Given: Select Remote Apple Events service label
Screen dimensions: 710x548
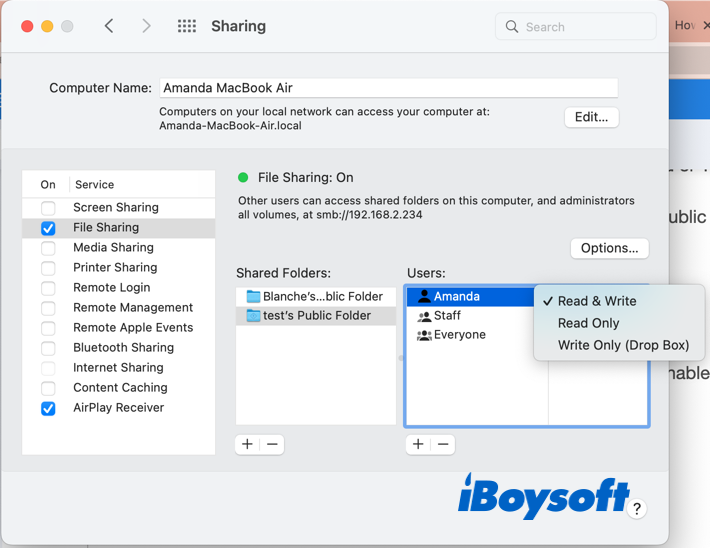Looking at the screenshot, I should [133, 327].
